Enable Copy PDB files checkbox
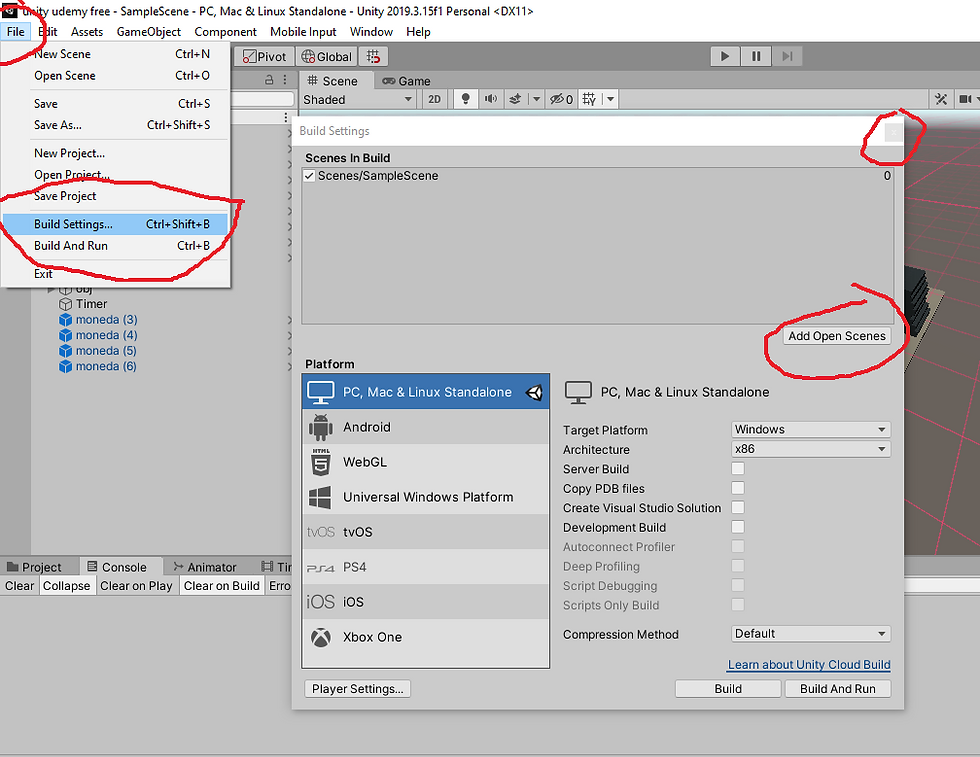This screenshot has width=980, height=757. coord(738,488)
